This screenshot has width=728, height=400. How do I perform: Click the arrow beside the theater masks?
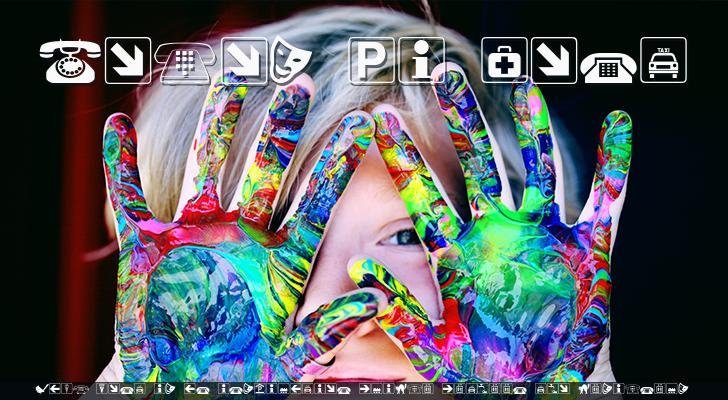coord(244,60)
